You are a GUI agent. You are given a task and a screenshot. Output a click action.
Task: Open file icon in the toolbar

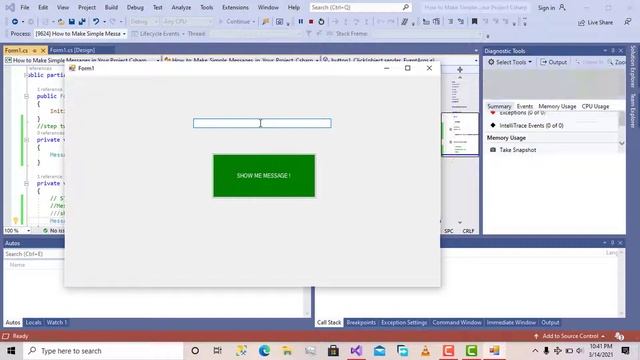click(61, 21)
